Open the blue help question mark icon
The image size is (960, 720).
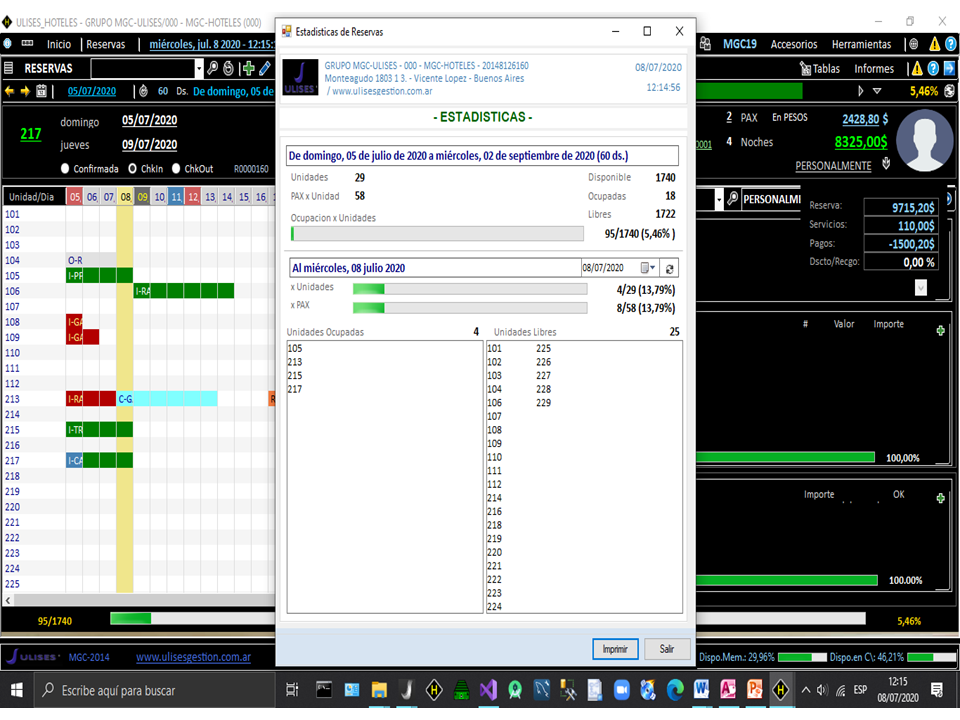pos(933,68)
